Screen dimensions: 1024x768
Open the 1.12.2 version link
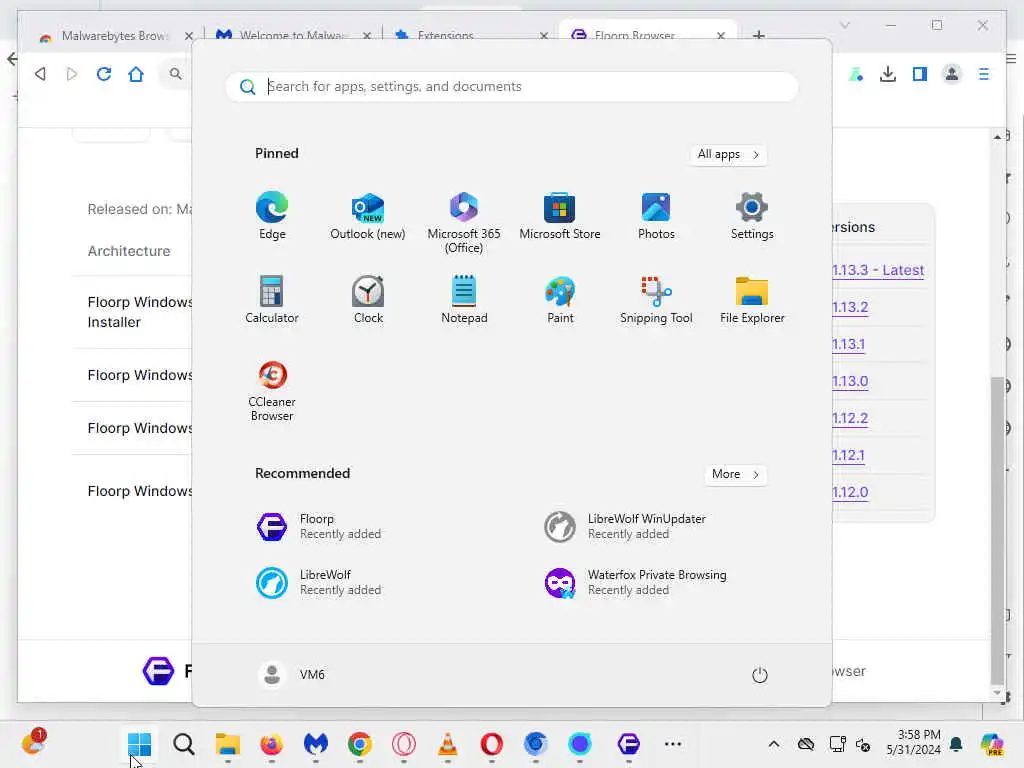pos(850,419)
